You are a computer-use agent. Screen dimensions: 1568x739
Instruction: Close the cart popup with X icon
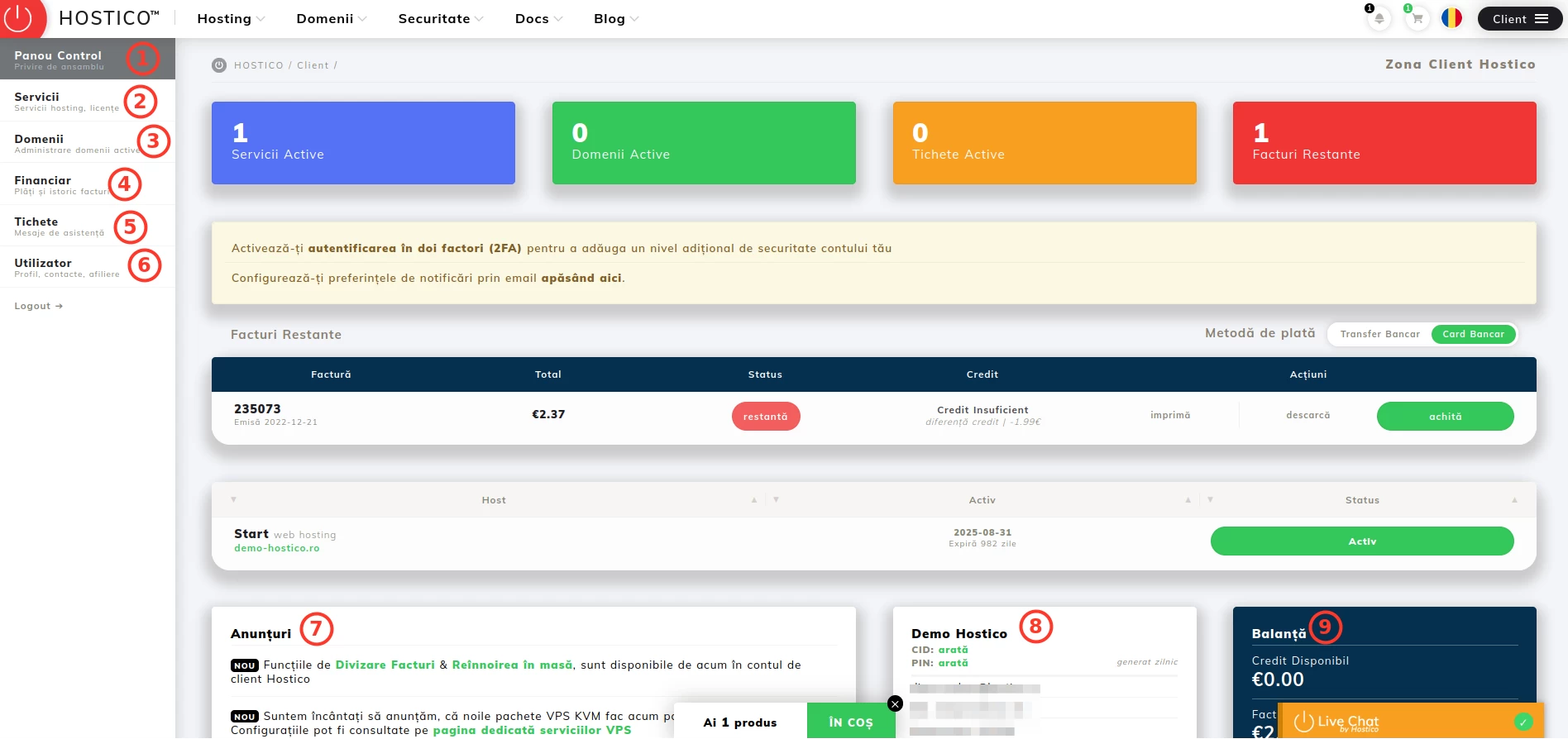click(895, 703)
